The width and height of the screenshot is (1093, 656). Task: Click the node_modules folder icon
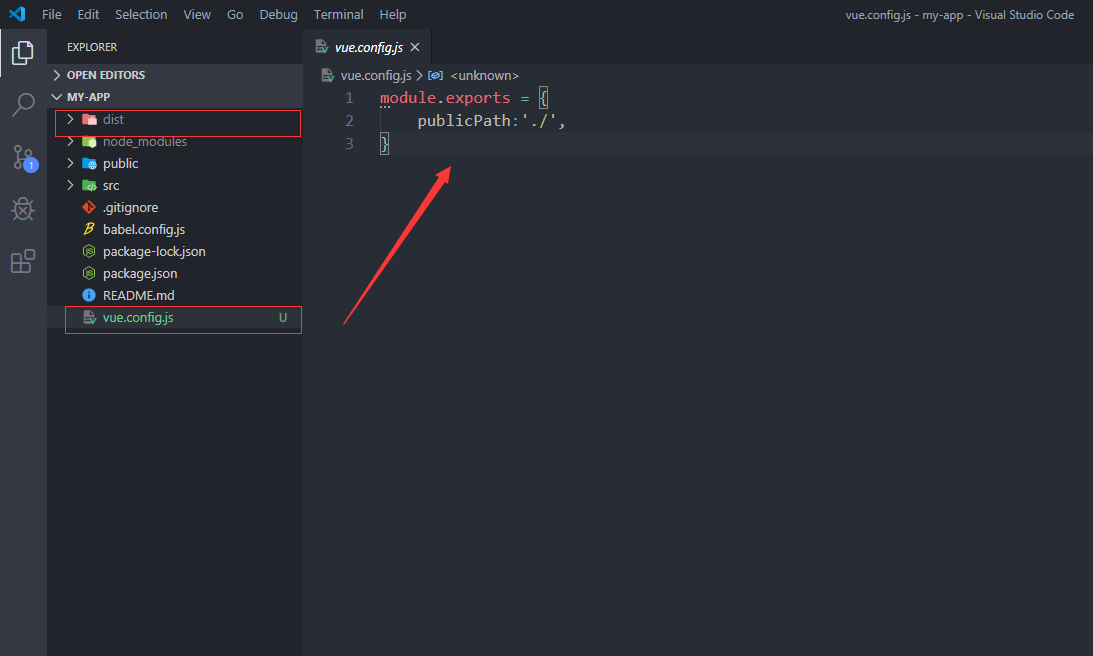[x=89, y=142]
